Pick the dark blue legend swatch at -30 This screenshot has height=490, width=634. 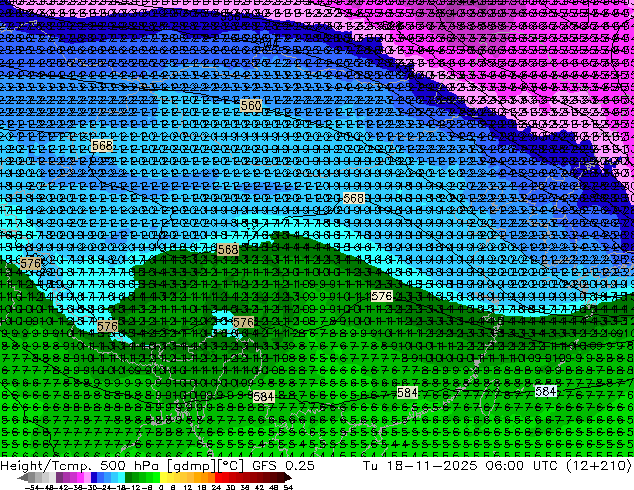94,477
